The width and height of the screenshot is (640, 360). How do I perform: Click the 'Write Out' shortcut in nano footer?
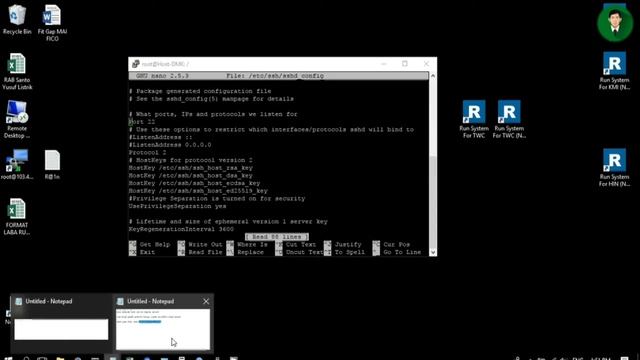(x=200, y=244)
